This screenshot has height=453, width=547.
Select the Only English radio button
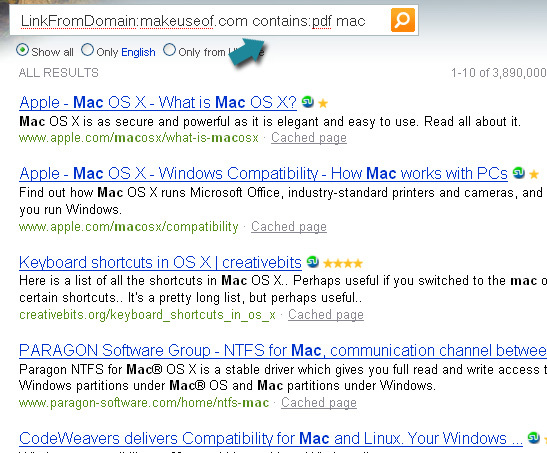(x=87, y=50)
